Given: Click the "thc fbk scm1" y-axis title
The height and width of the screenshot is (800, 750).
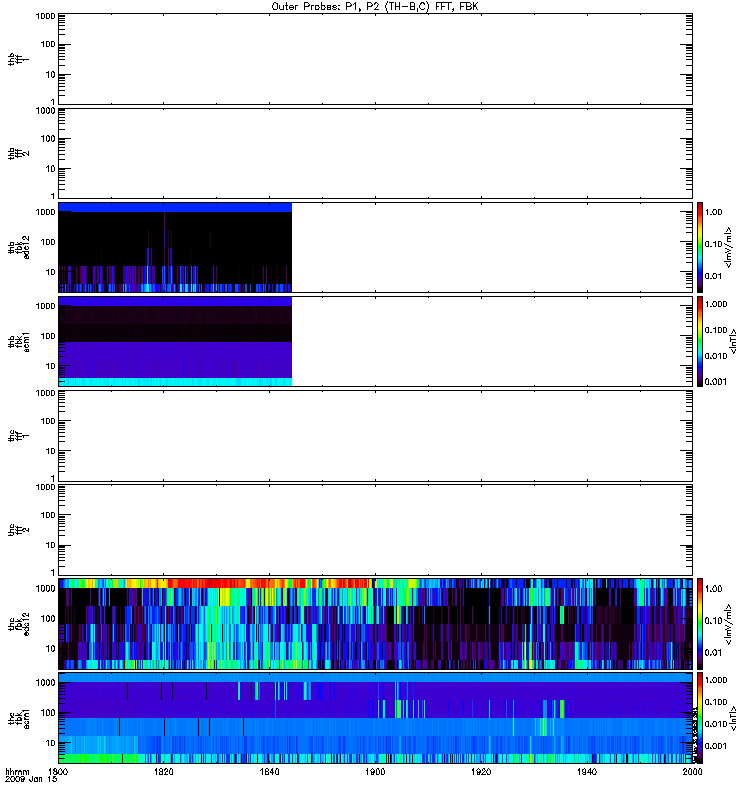Looking at the screenshot, I should (18, 718).
